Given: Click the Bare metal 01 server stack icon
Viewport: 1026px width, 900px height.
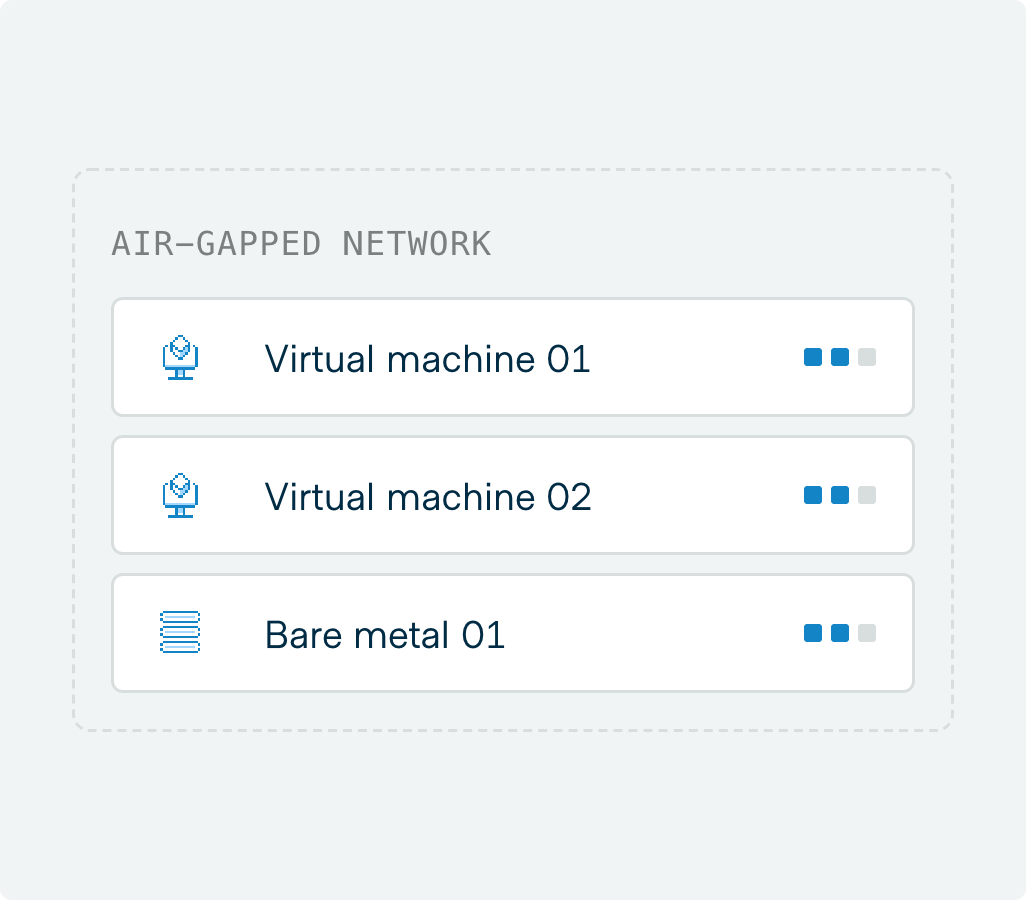Looking at the screenshot, I should pyautogui.click(x=180, y=632).
